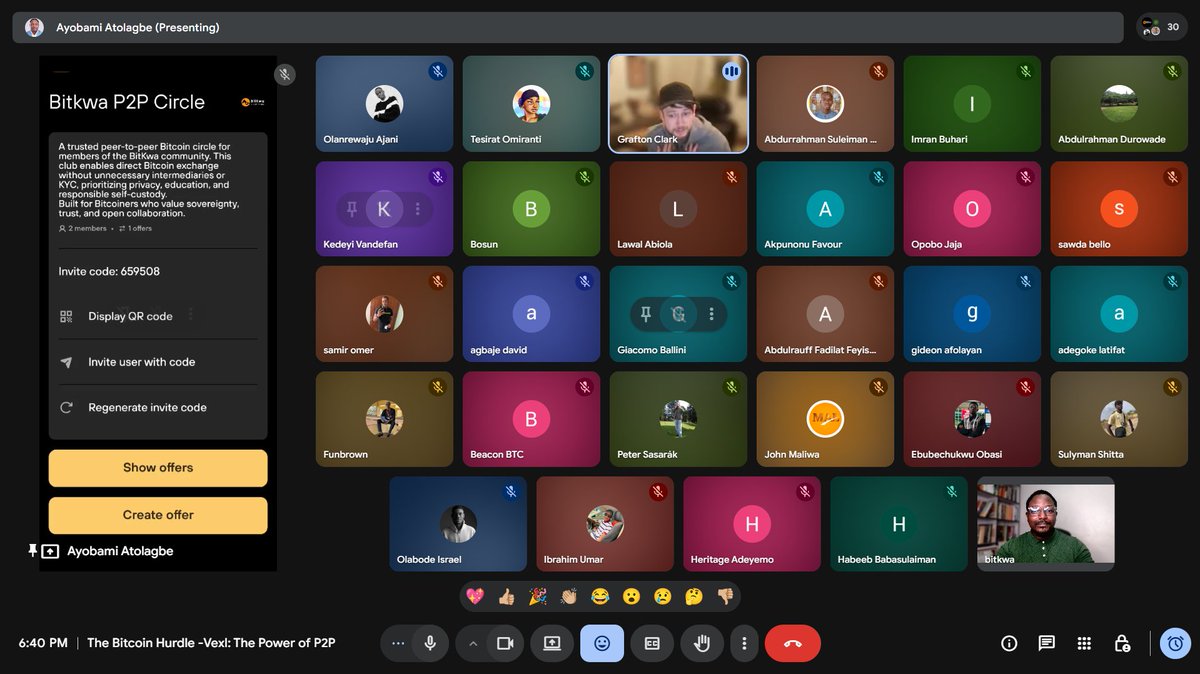Select Regenerate invite code option

click(x=158, y=408)
